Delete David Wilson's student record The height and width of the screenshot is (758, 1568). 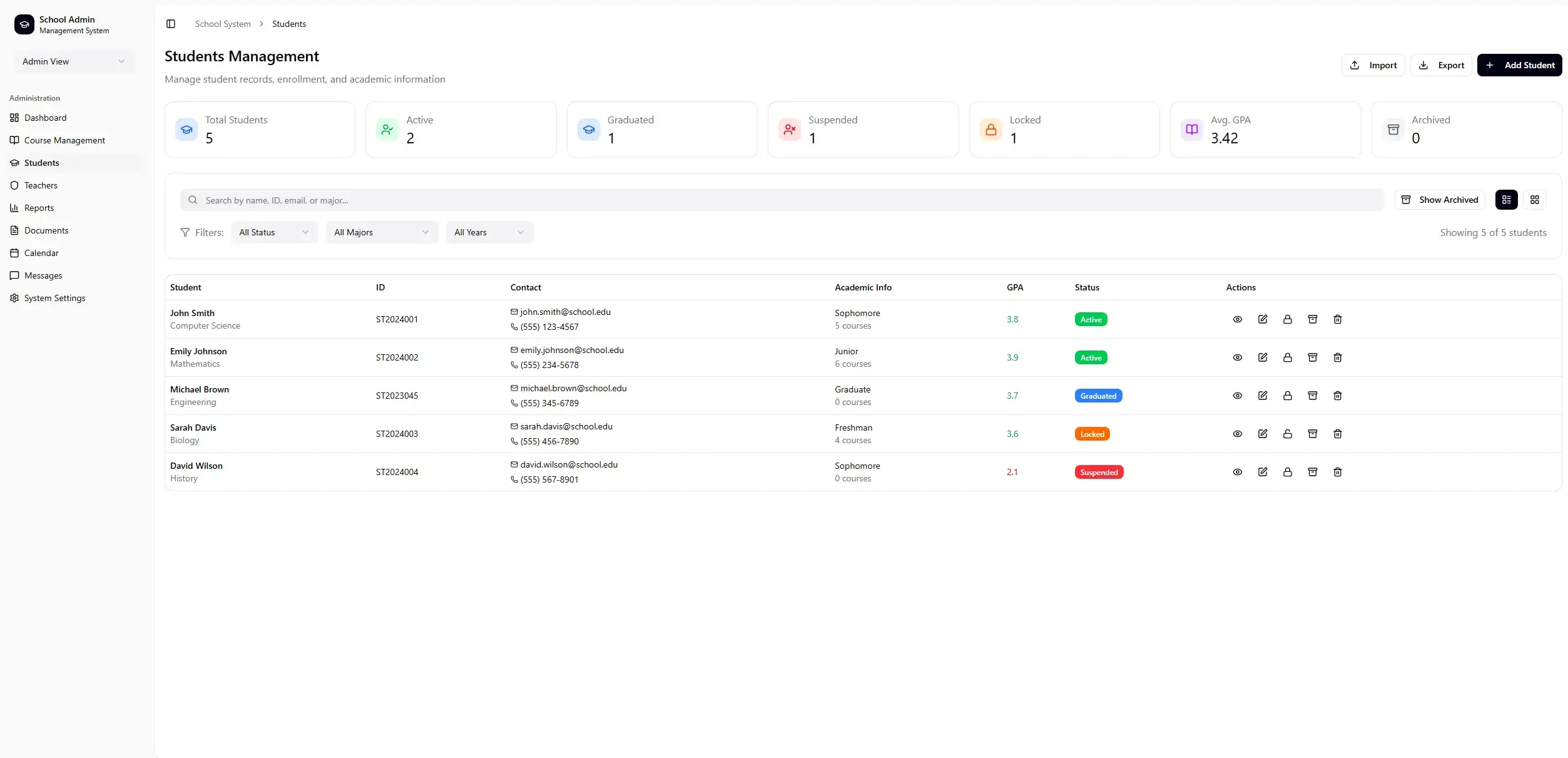(1337, 472)
